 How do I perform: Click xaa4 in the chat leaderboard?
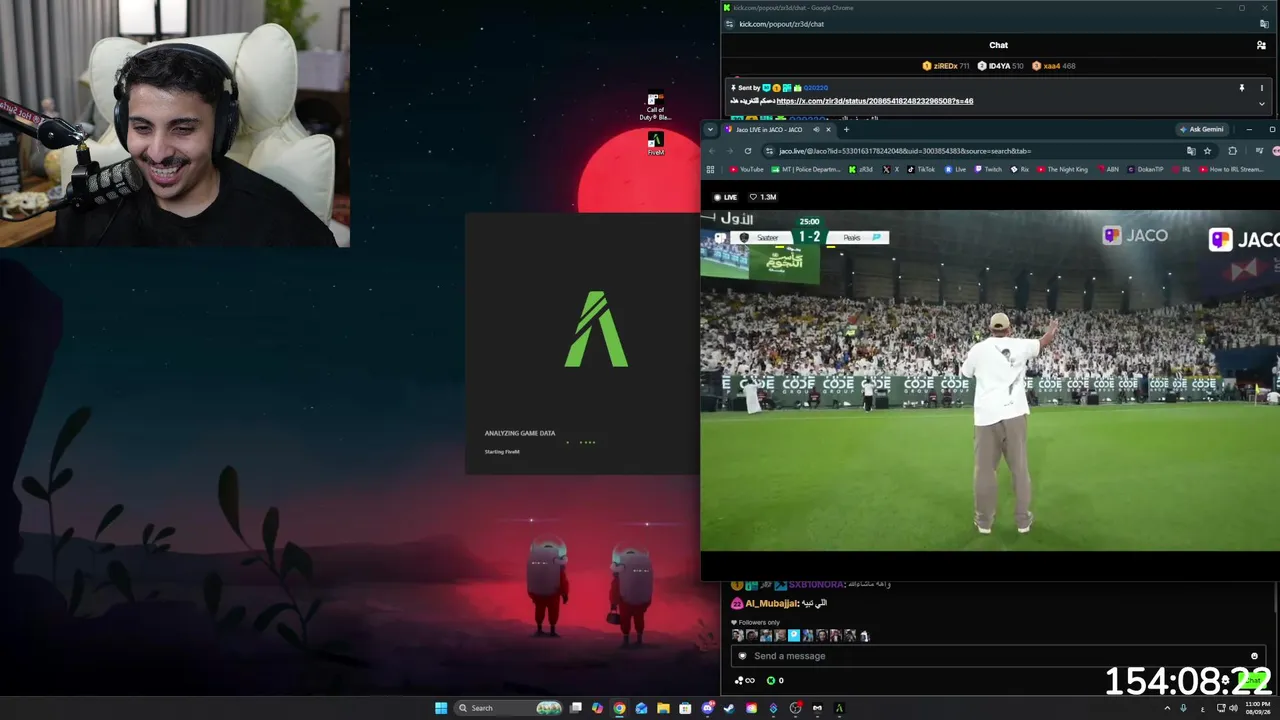1054,66
